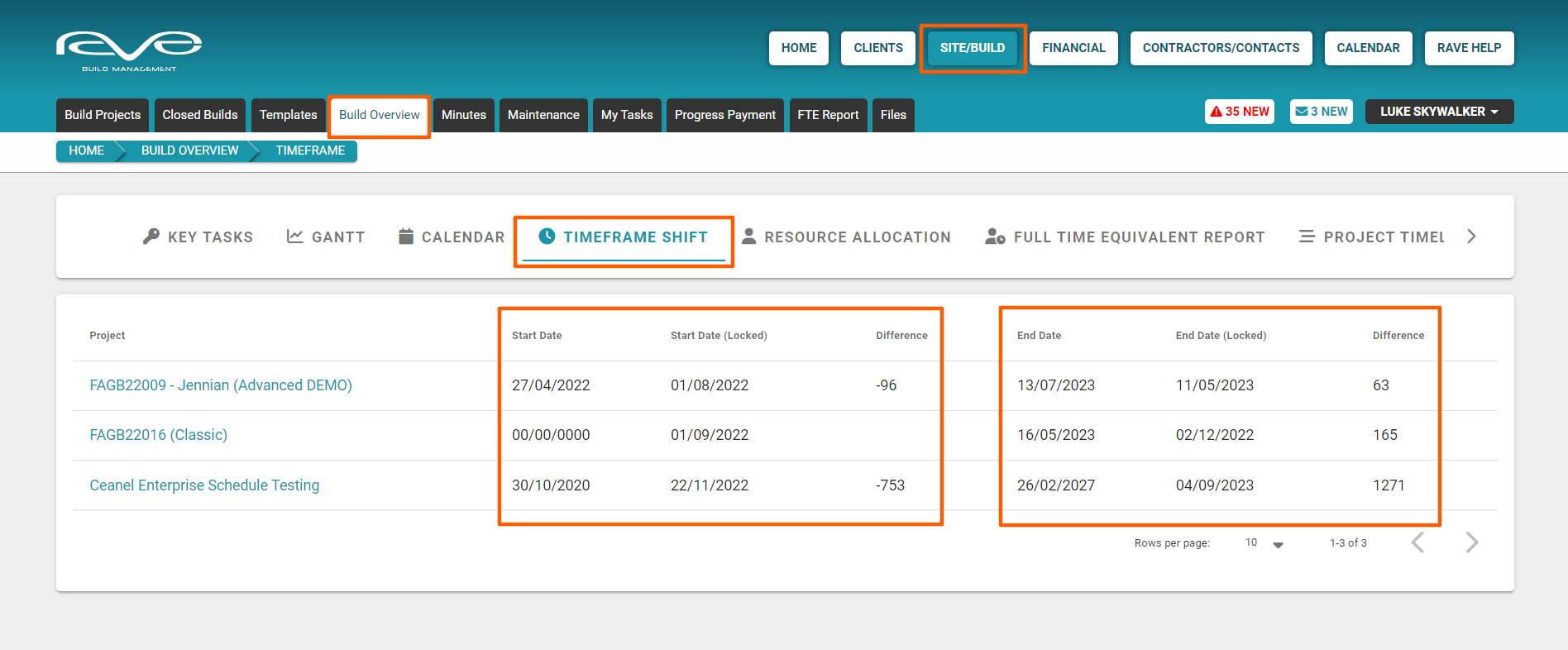Open FAGB22009 - Jennian (Advanced DEMO) project
1568x650 pixels.
pos(221,385)
